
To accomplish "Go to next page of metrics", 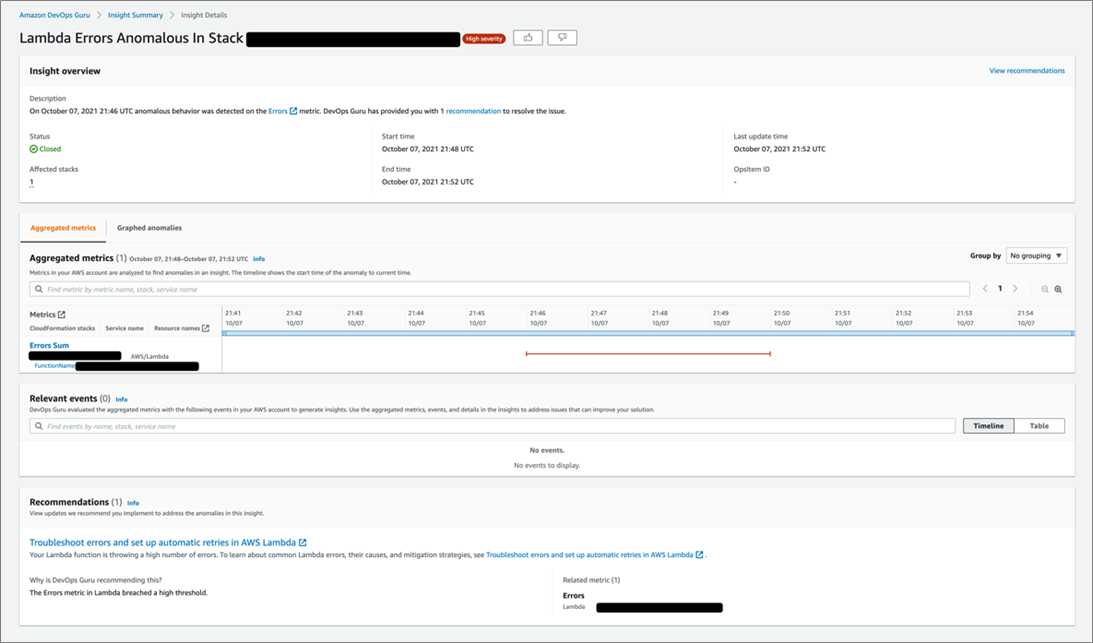I will tap(1015, 289).
